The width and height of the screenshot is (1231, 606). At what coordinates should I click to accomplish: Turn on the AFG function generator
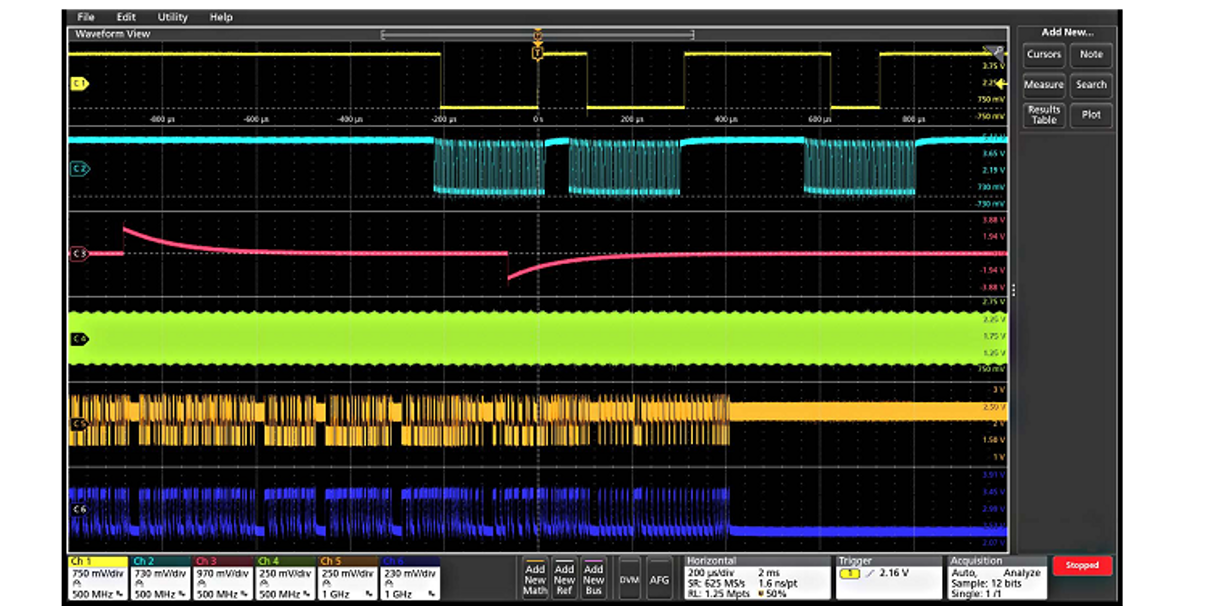659,579
